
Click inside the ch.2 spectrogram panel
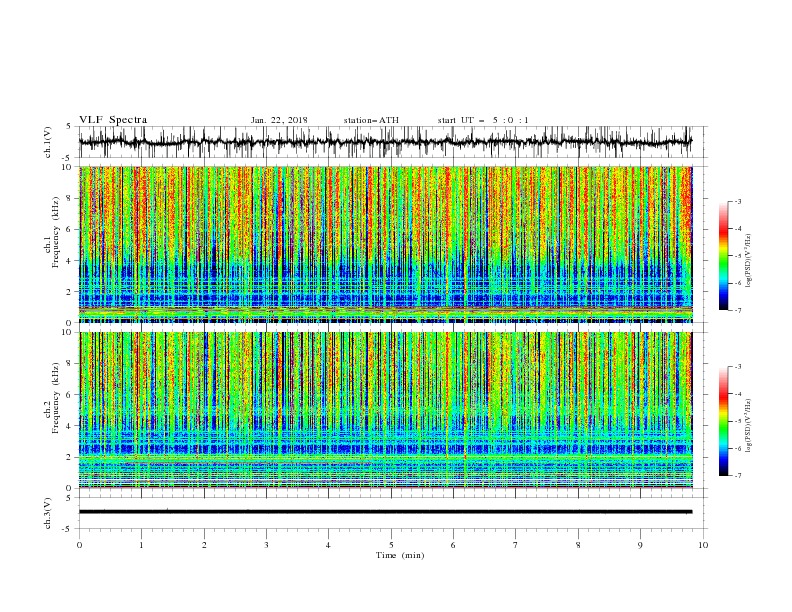(385, 410)
